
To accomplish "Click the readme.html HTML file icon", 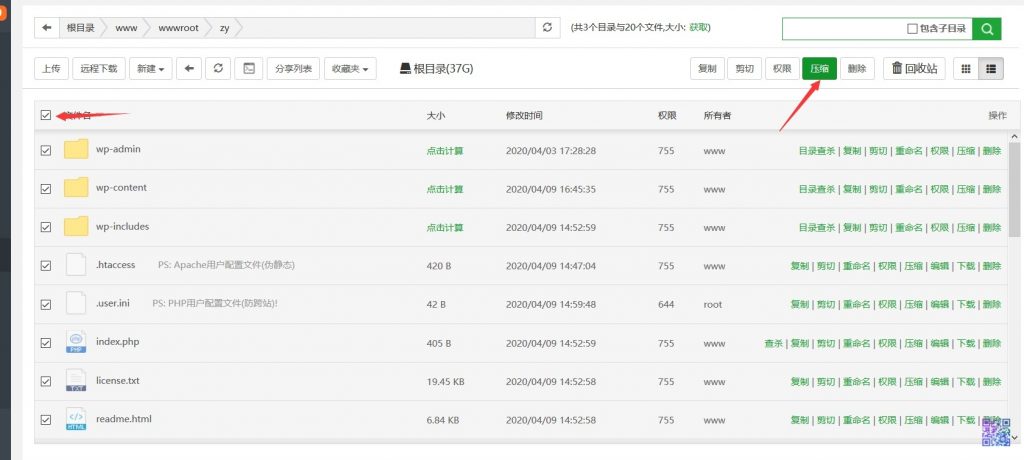I will pyautogui.click(x=76, y=419).
